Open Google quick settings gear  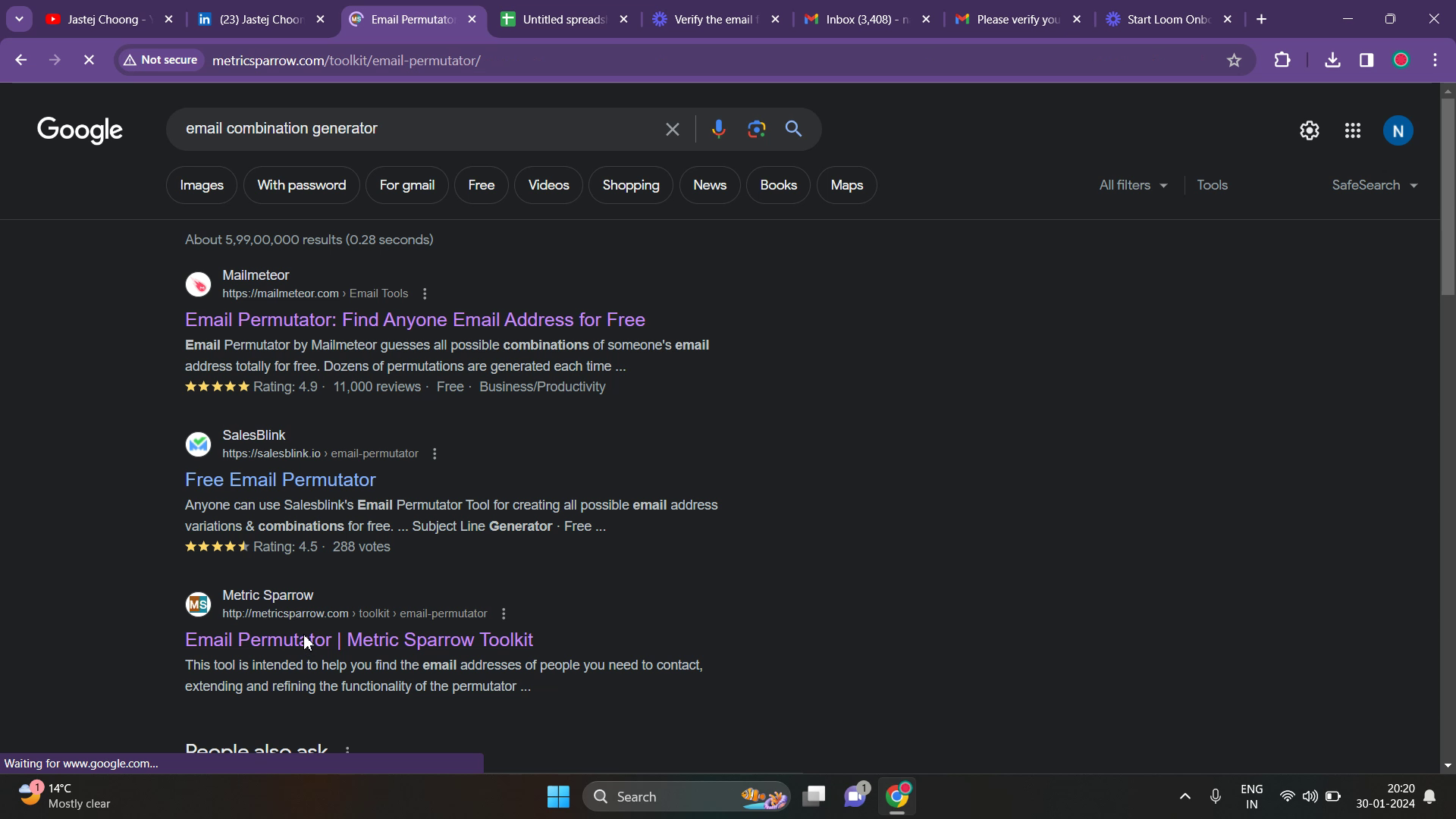pos(1310,130)
